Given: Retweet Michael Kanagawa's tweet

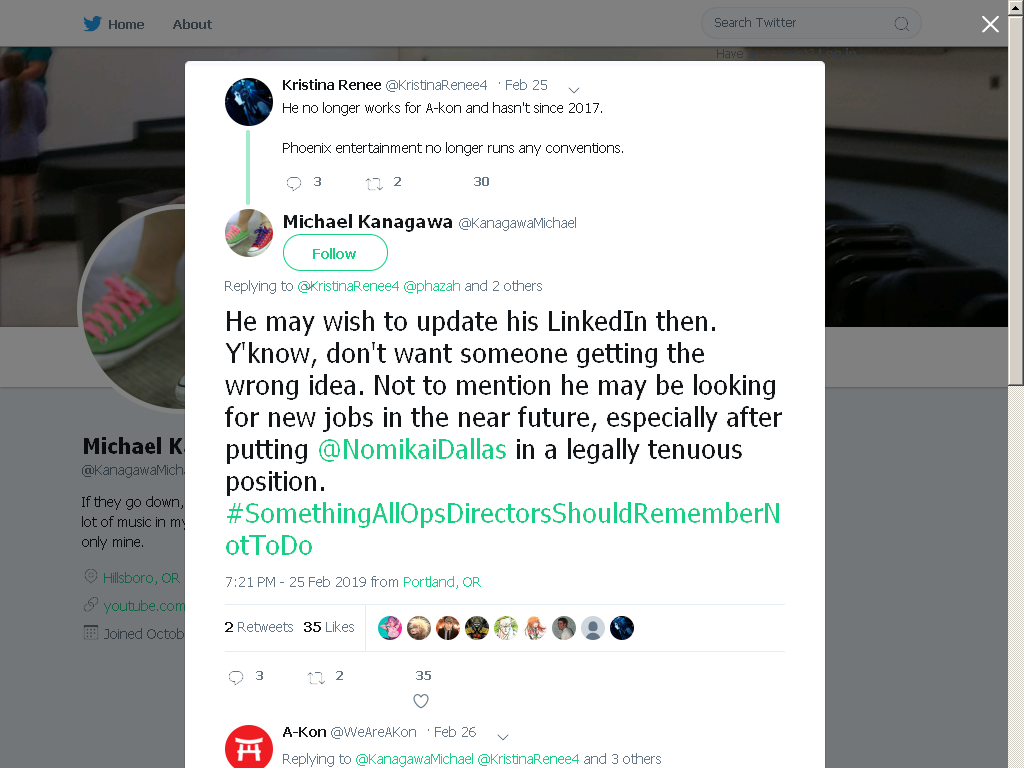Looking at the screenshot, I should (x=316, y=678).
